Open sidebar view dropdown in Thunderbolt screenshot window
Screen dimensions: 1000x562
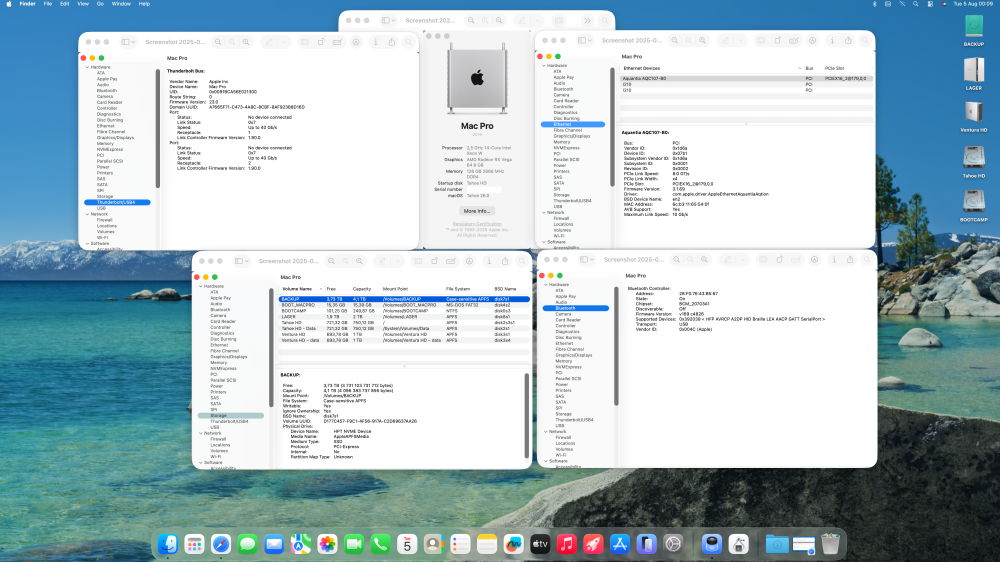(x=128, y=42)
